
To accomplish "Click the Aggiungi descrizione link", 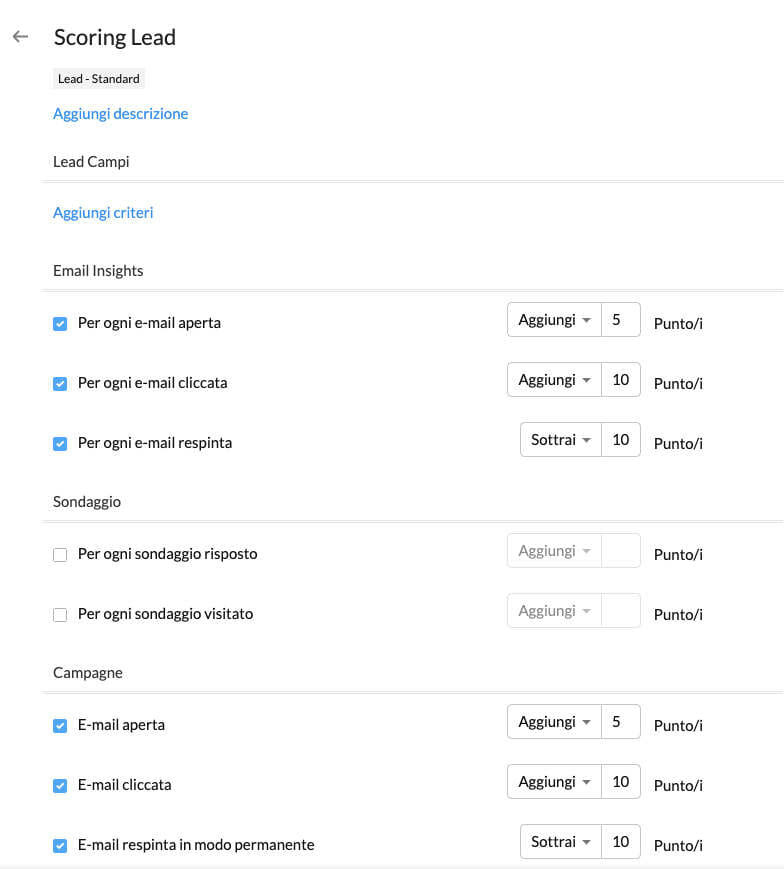I will tap(120, 114).
